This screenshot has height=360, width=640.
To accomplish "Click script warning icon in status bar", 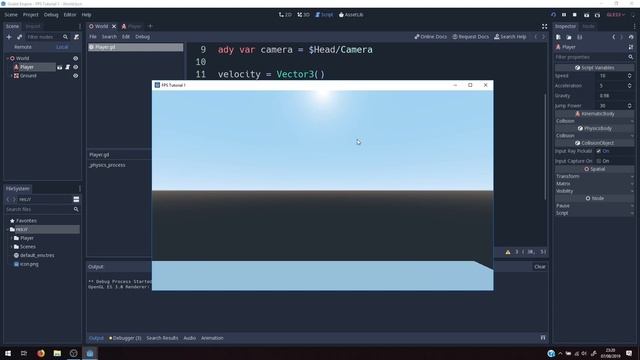I will coord(508,252).
